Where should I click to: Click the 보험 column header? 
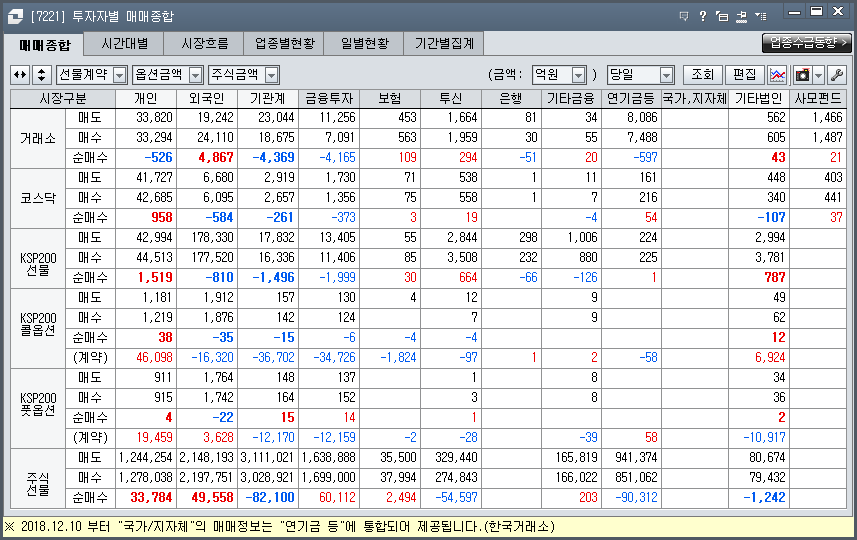[x=390, y=99]
